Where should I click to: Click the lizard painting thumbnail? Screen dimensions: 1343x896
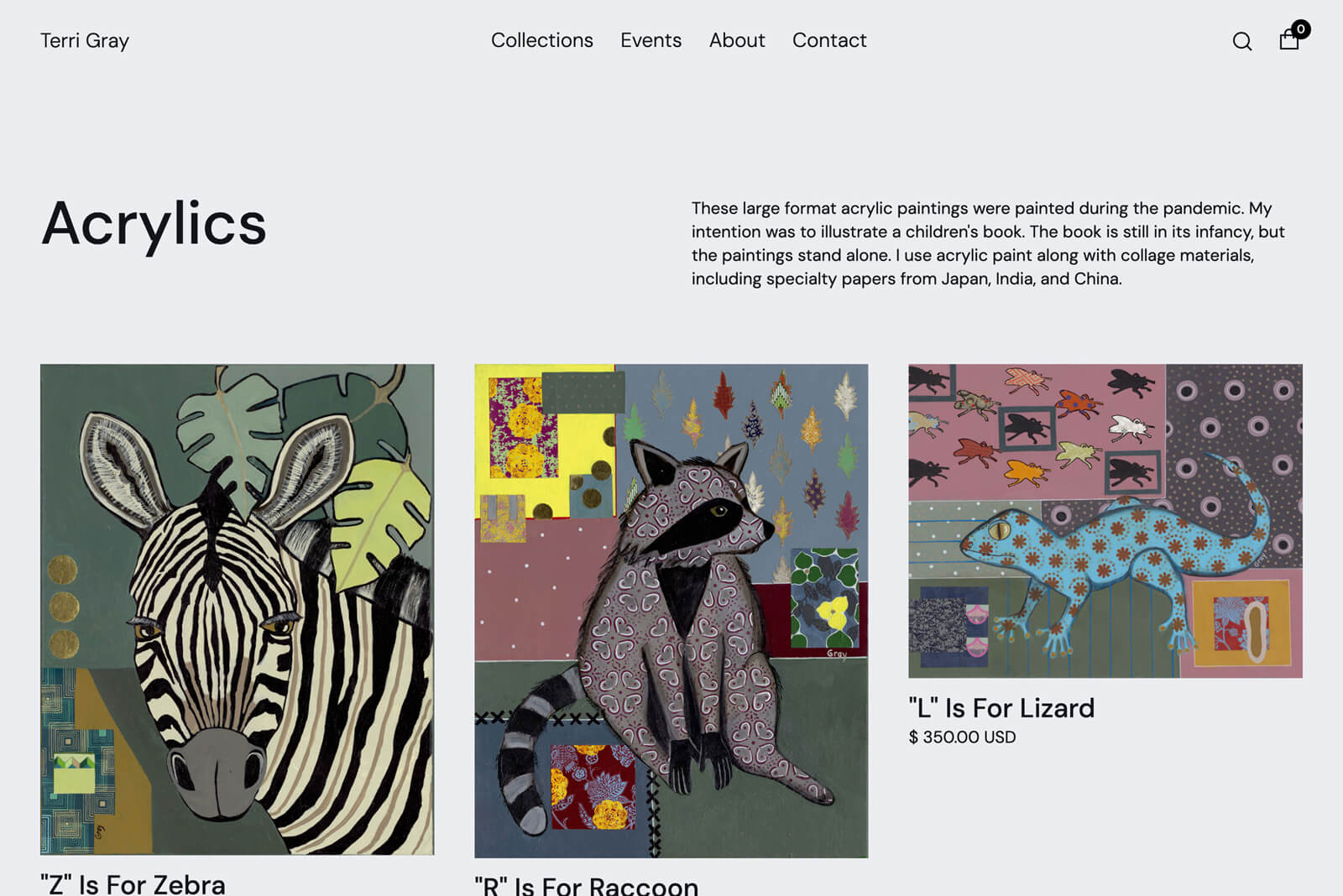click(x=1105, y=518)
